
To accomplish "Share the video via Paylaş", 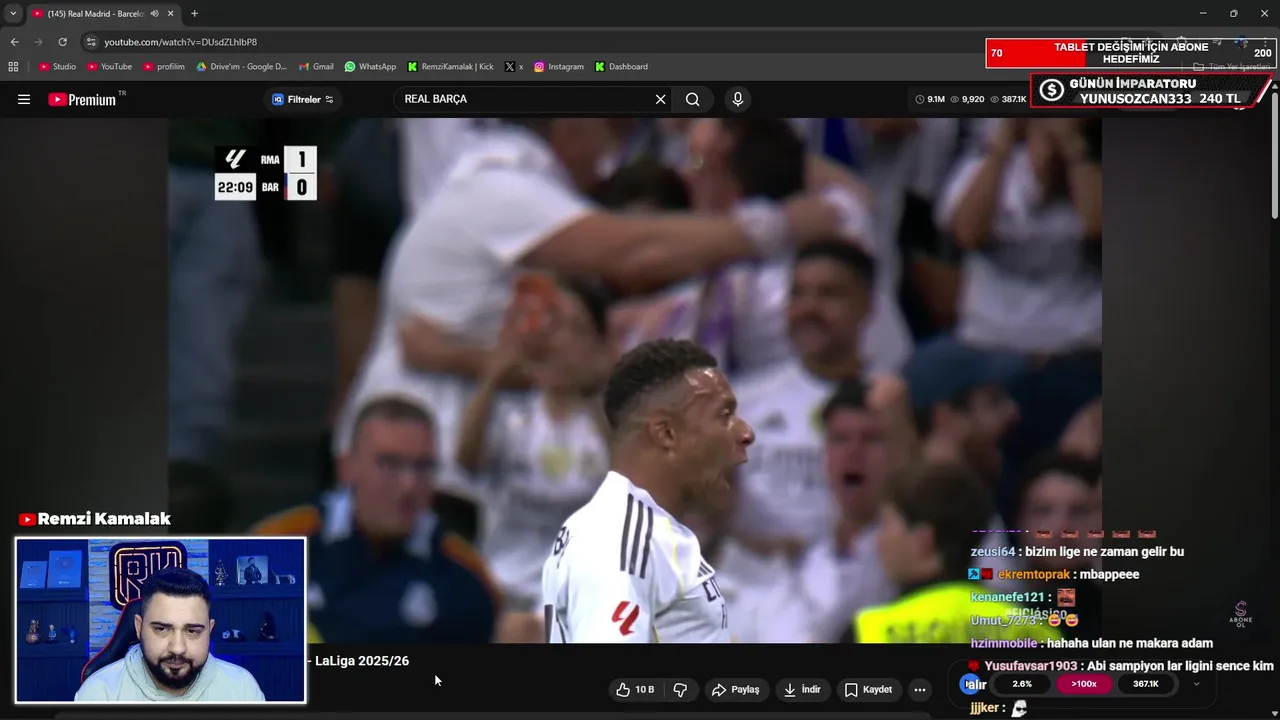I will [x=736, y=689].
